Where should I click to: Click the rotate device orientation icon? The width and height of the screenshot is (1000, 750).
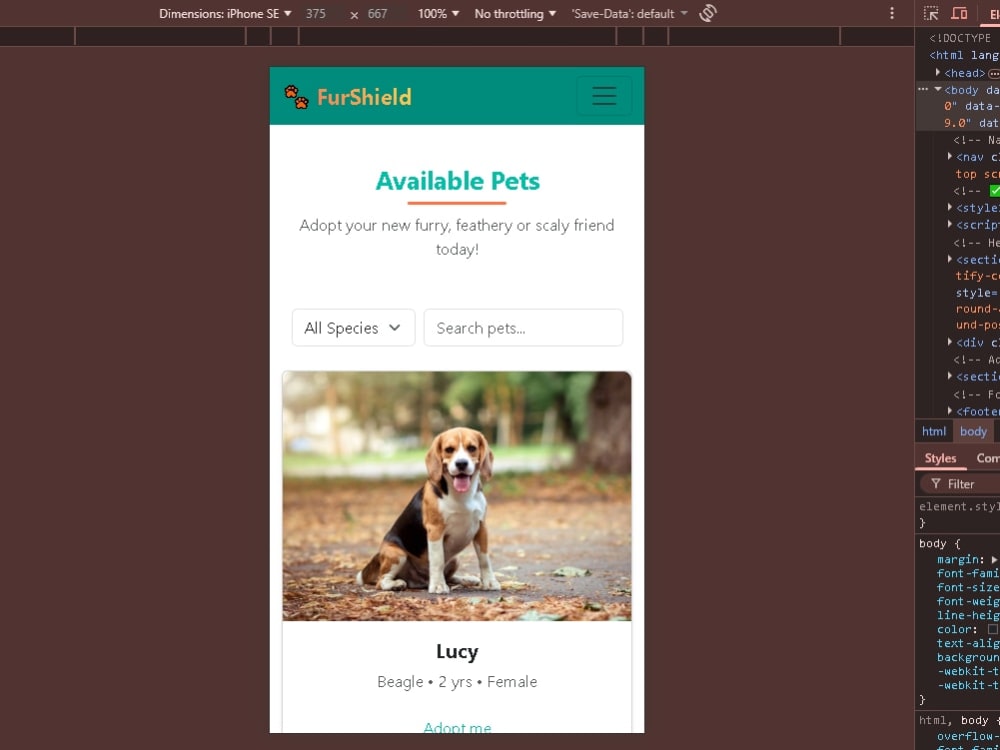pyautogui.click(x=708, y=13)
